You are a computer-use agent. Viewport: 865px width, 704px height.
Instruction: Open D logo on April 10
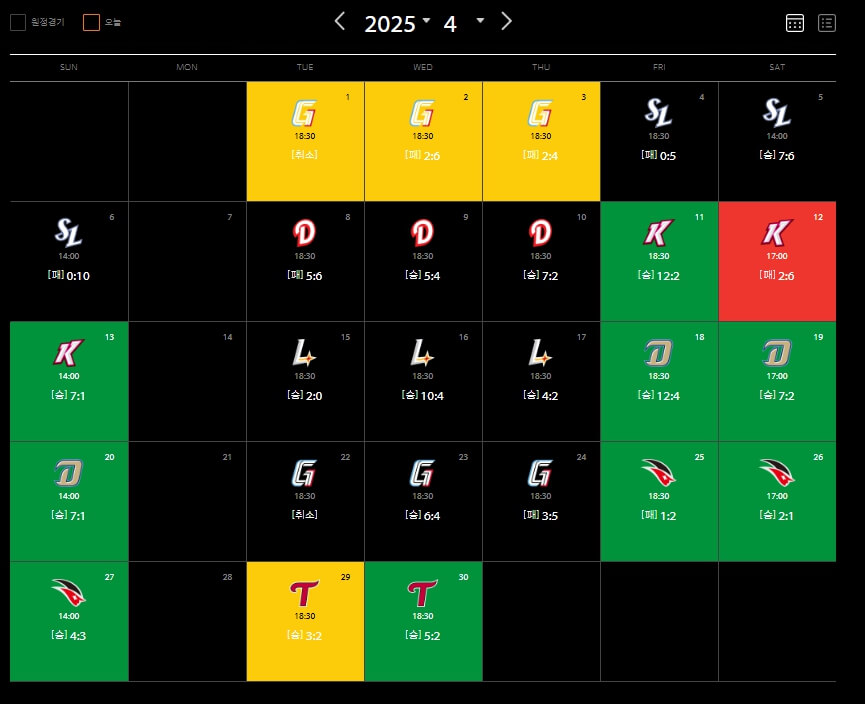[541, 233]
